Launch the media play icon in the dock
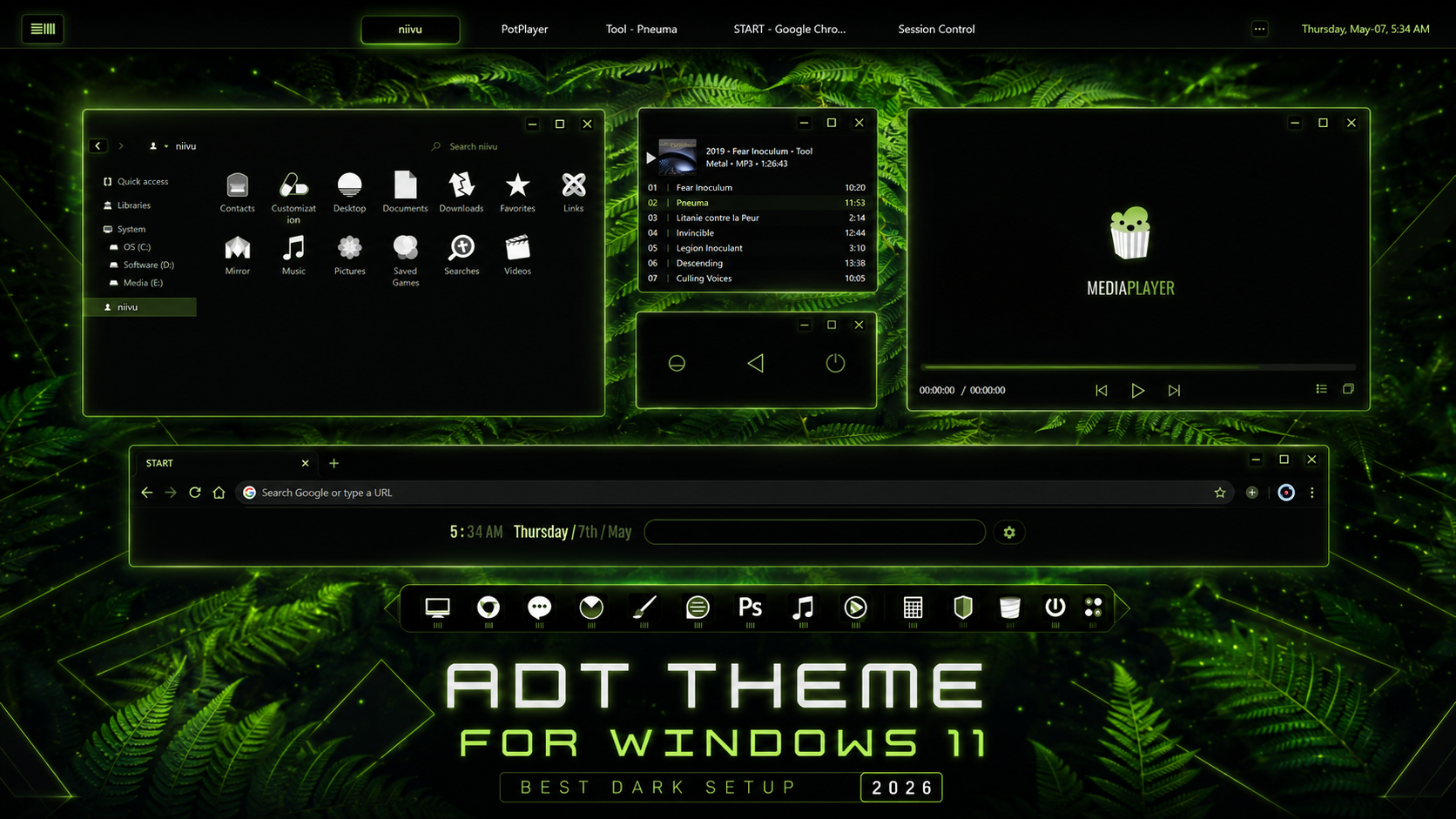The height and width of the screenshot is (819, 1456). [x=855, y=608]
